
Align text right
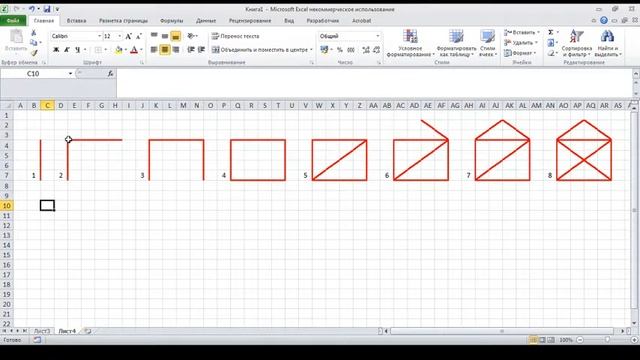(x=176, y=50)
